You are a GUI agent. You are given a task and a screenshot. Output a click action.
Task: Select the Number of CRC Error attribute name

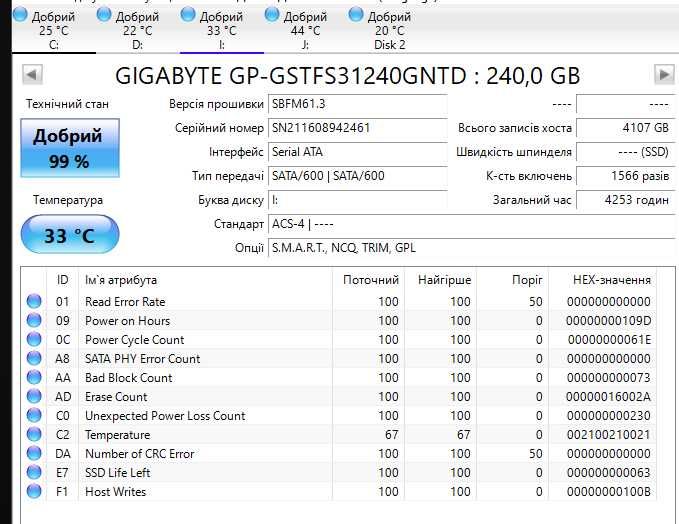139,454
